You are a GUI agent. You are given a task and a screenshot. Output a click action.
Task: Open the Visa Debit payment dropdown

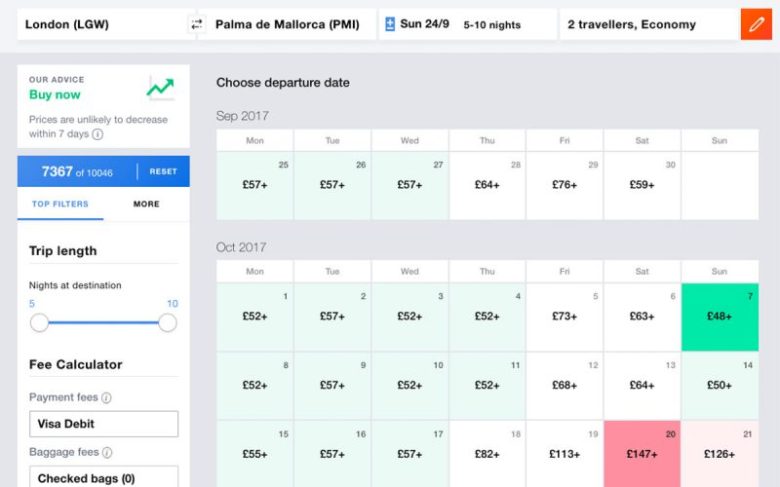103,424
